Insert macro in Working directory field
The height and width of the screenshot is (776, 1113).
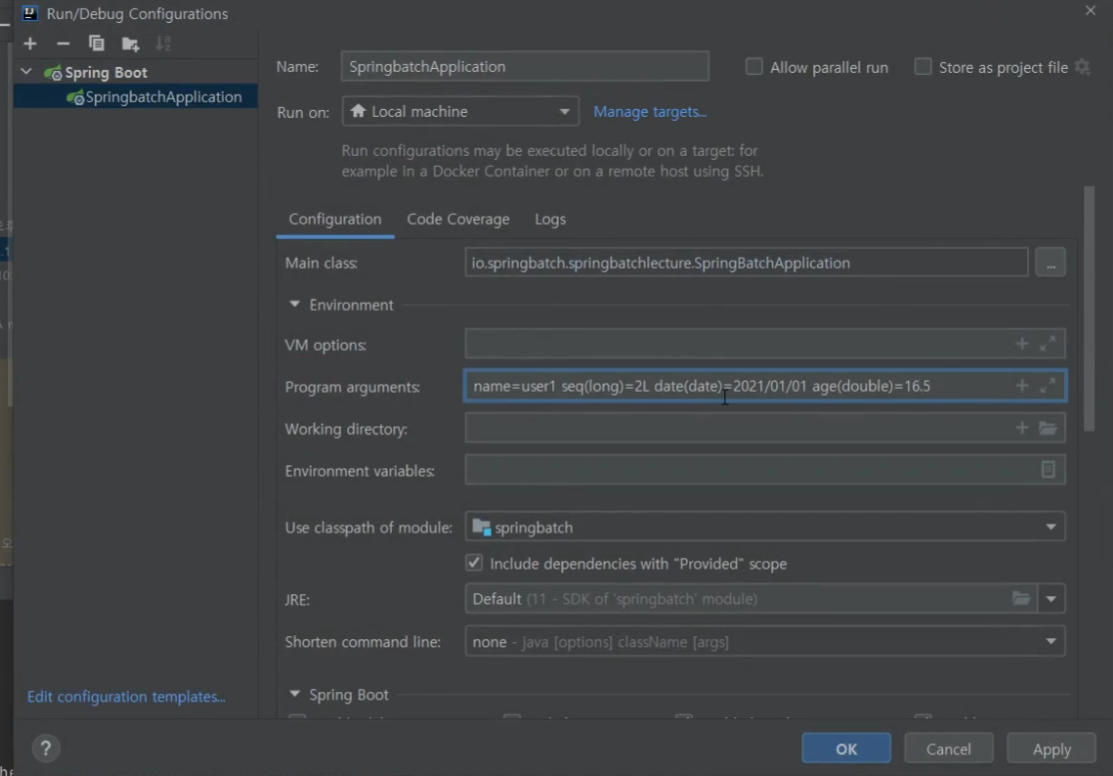(1022, 428)
